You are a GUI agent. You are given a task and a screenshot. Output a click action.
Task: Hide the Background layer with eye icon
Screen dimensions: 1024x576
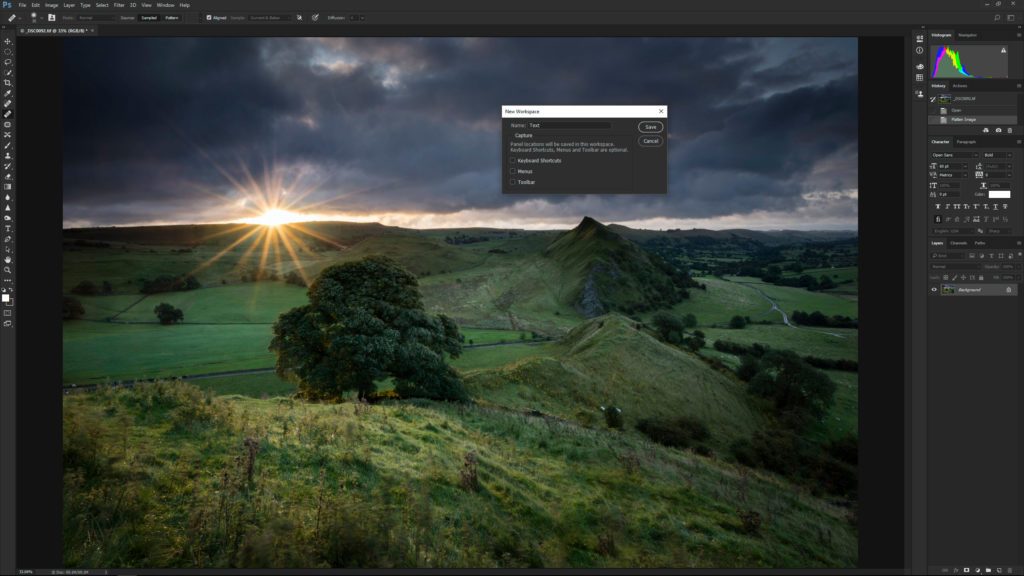pyautogui.click(x=934, y=290)
